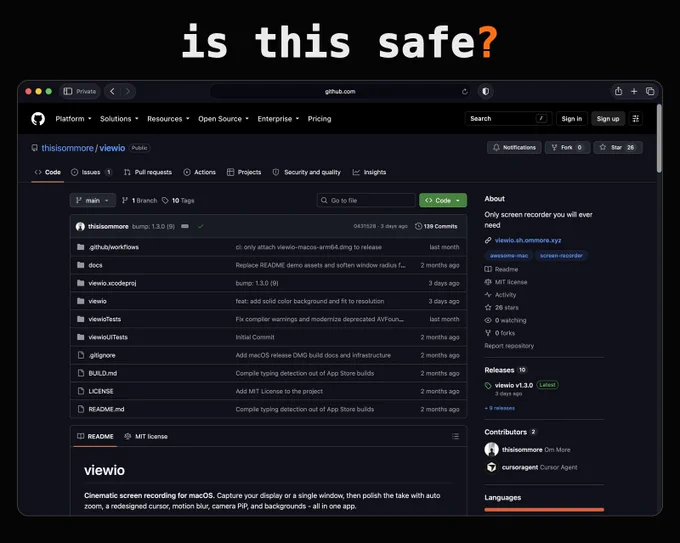
Task: Open the docs folder
Action: click(x=95, y=265)
